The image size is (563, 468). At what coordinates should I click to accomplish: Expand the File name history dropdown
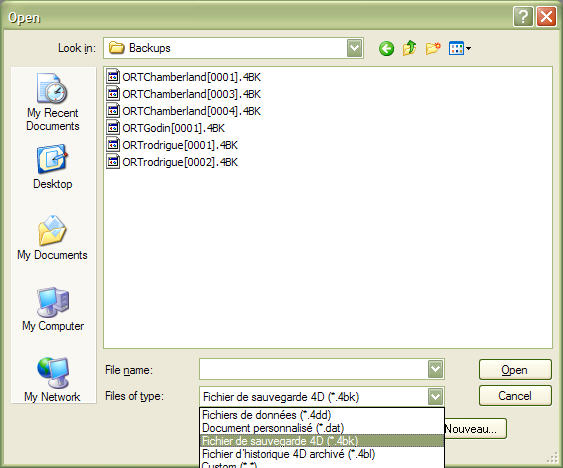point(436,369)
